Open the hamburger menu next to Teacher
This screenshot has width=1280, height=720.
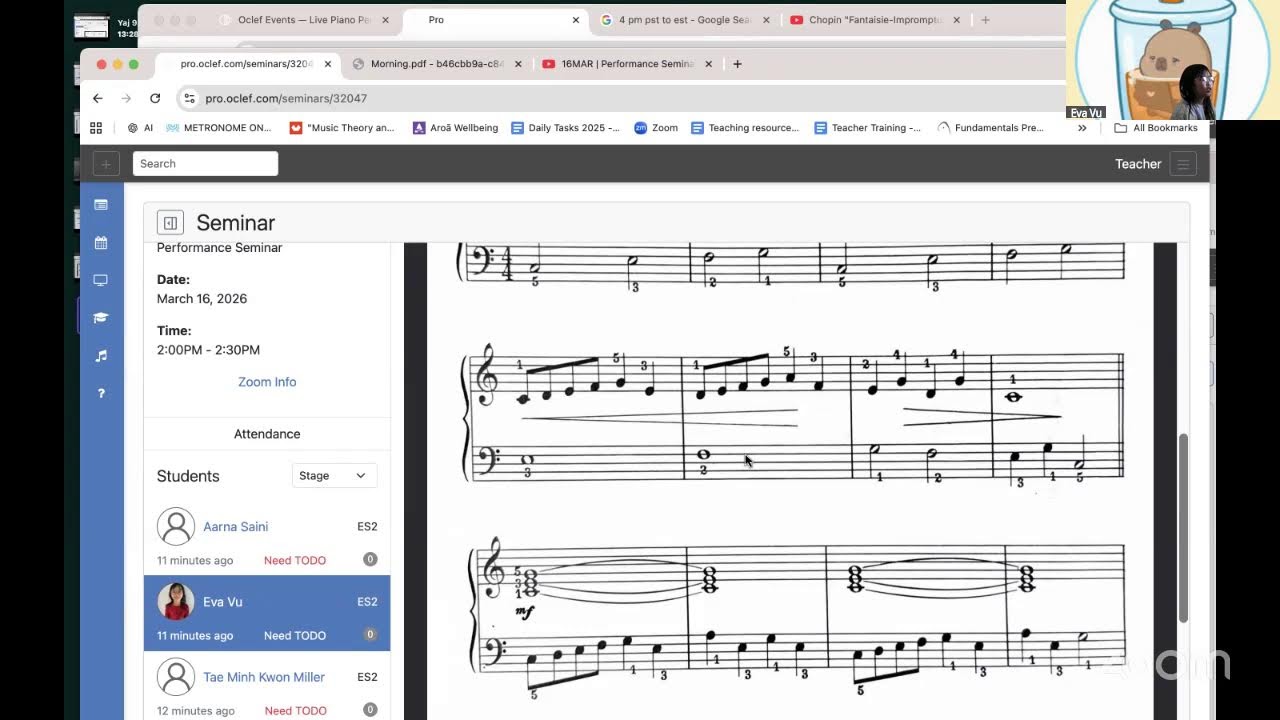pyautogui.click(x=1183, y=164)
